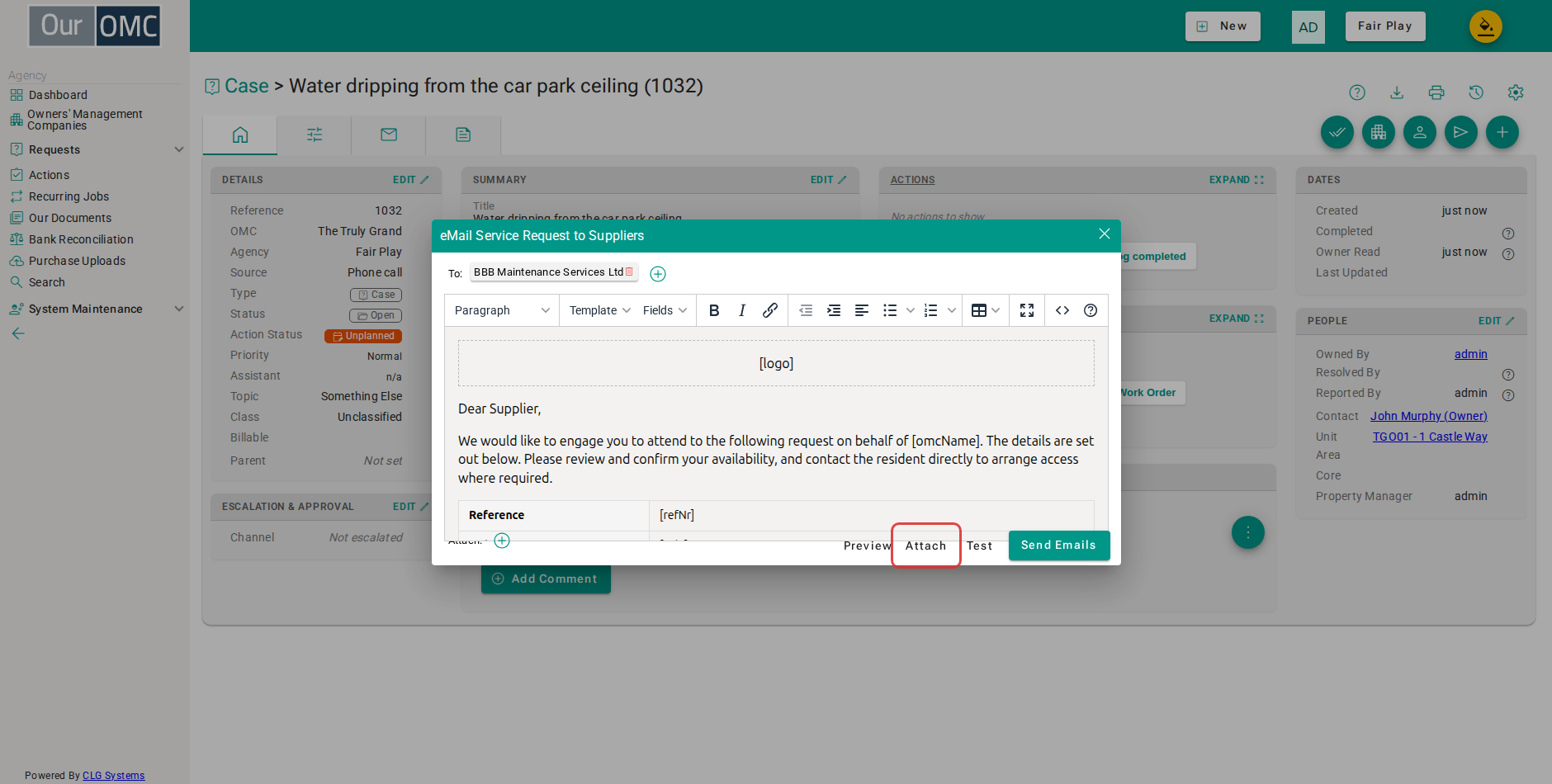Remove BBB Maintenance Services Ltd recipient
The height and width of the screenshot is (784, 1552).
pyautogui.click(x=629, y=272)
